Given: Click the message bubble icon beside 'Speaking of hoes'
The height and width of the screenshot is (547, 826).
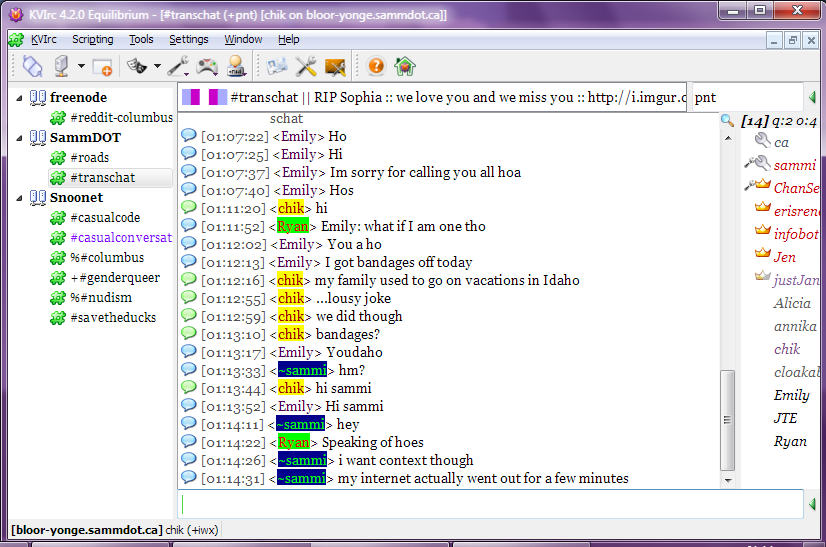Looking at the screenshot, I should (189, 441).
